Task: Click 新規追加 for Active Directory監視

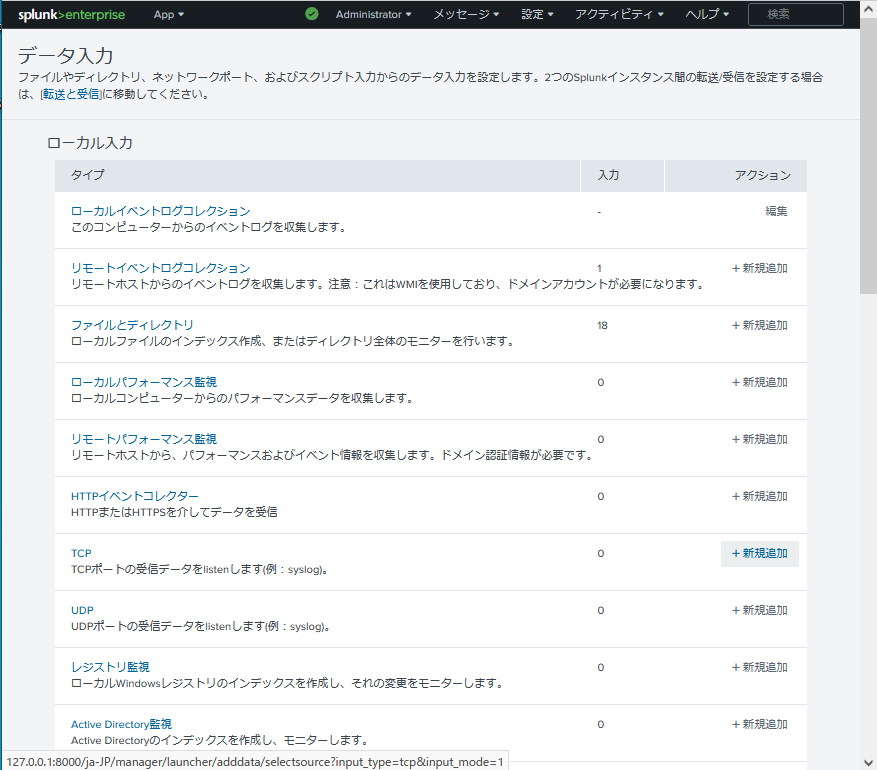Action: [x=760, y=725]
